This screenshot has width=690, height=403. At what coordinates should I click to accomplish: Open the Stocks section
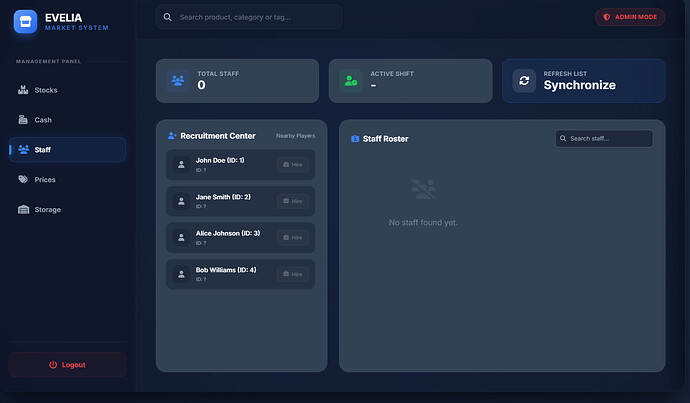click(x=67, y=90)
